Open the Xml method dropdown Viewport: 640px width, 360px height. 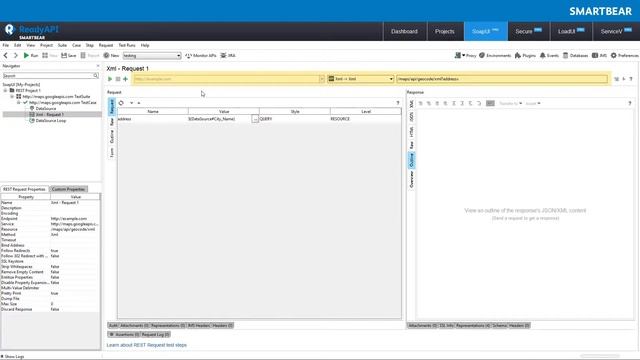[361, 79]
